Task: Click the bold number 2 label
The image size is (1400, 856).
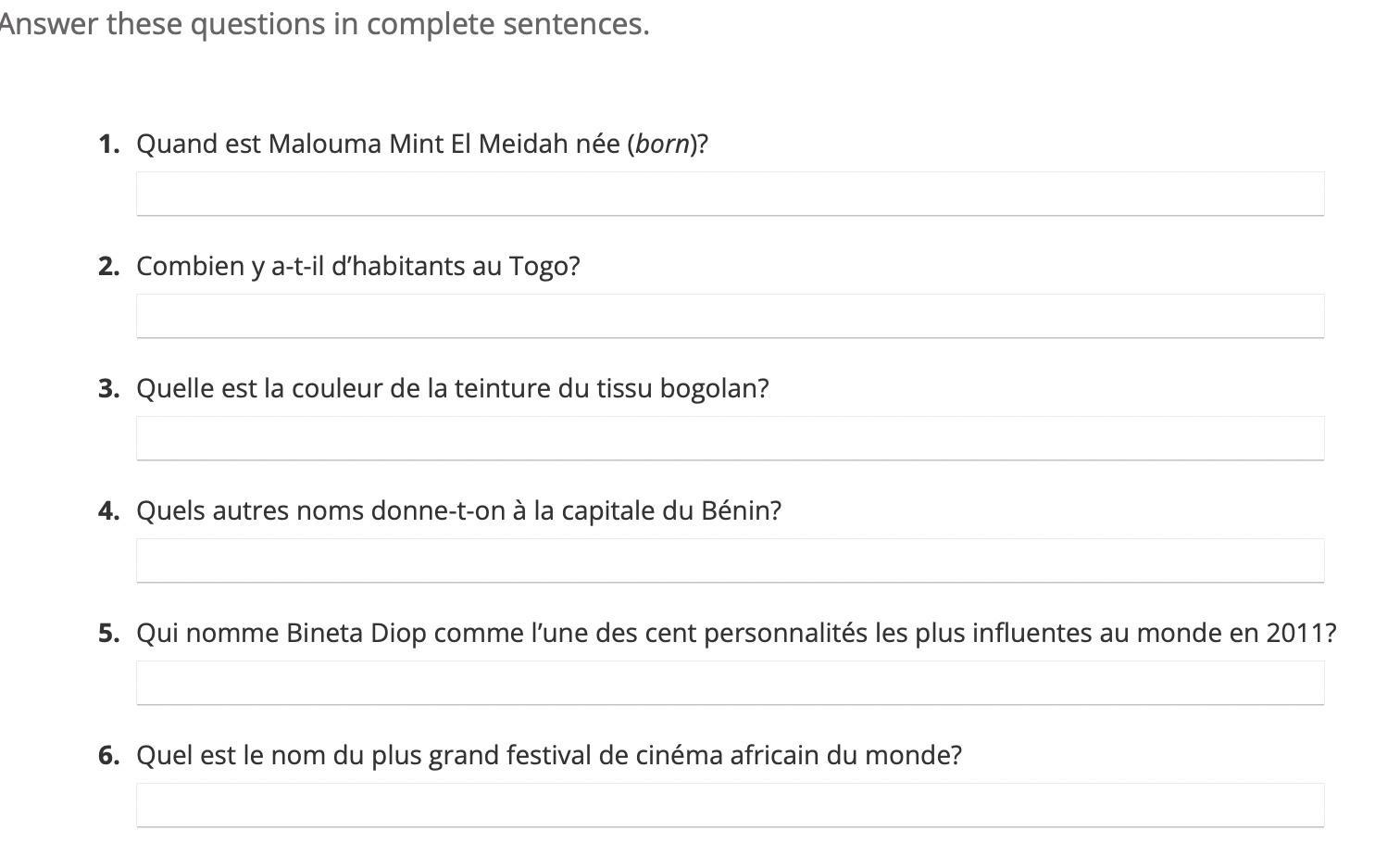Action: pyautogui.click(x=109, y=267)
